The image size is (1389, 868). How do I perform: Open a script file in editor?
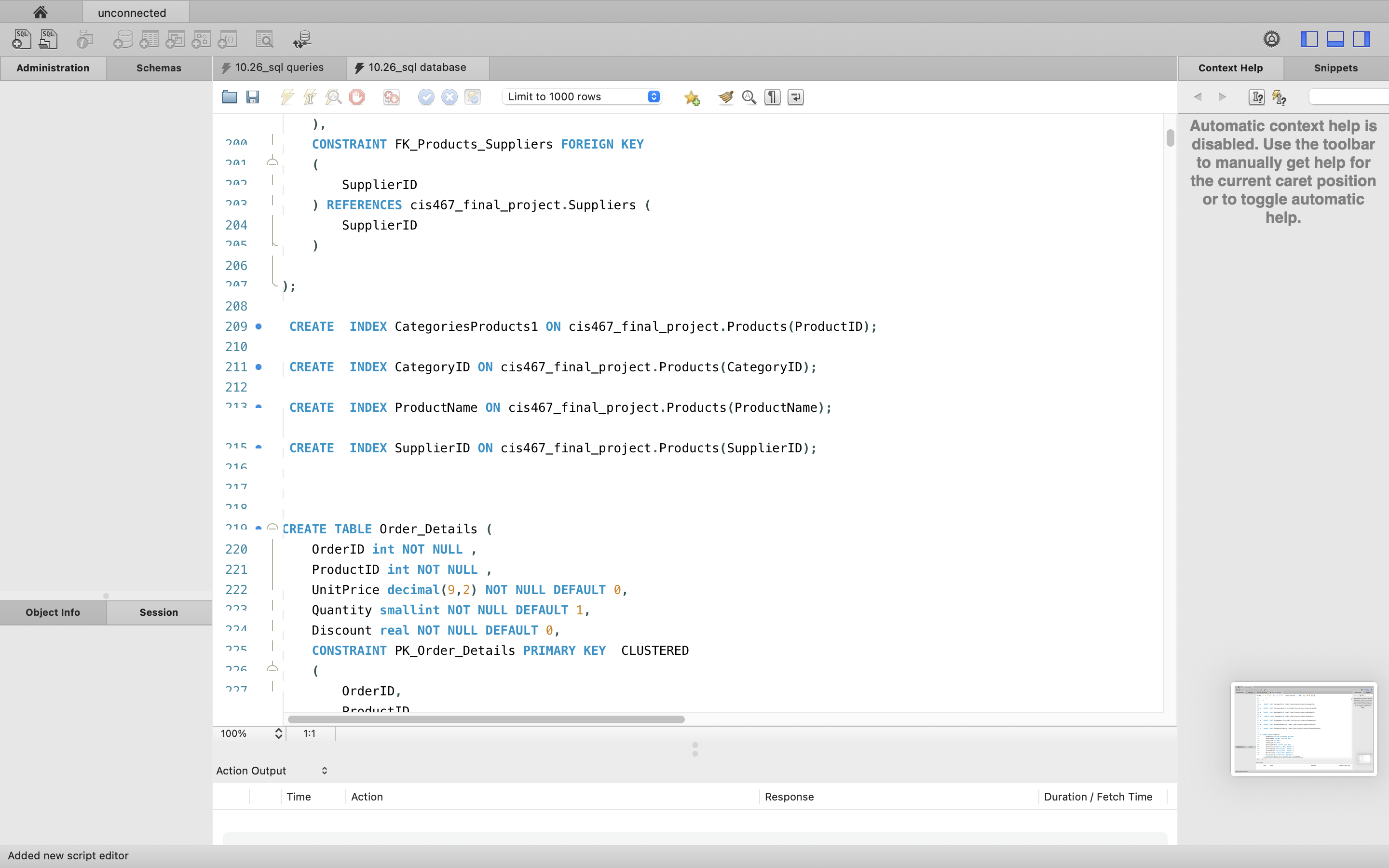tap(230, 97)
